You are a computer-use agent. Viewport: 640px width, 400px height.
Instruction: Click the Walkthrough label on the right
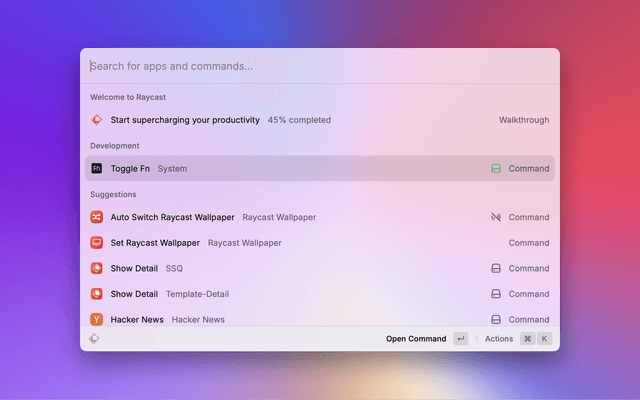(524, 120)
